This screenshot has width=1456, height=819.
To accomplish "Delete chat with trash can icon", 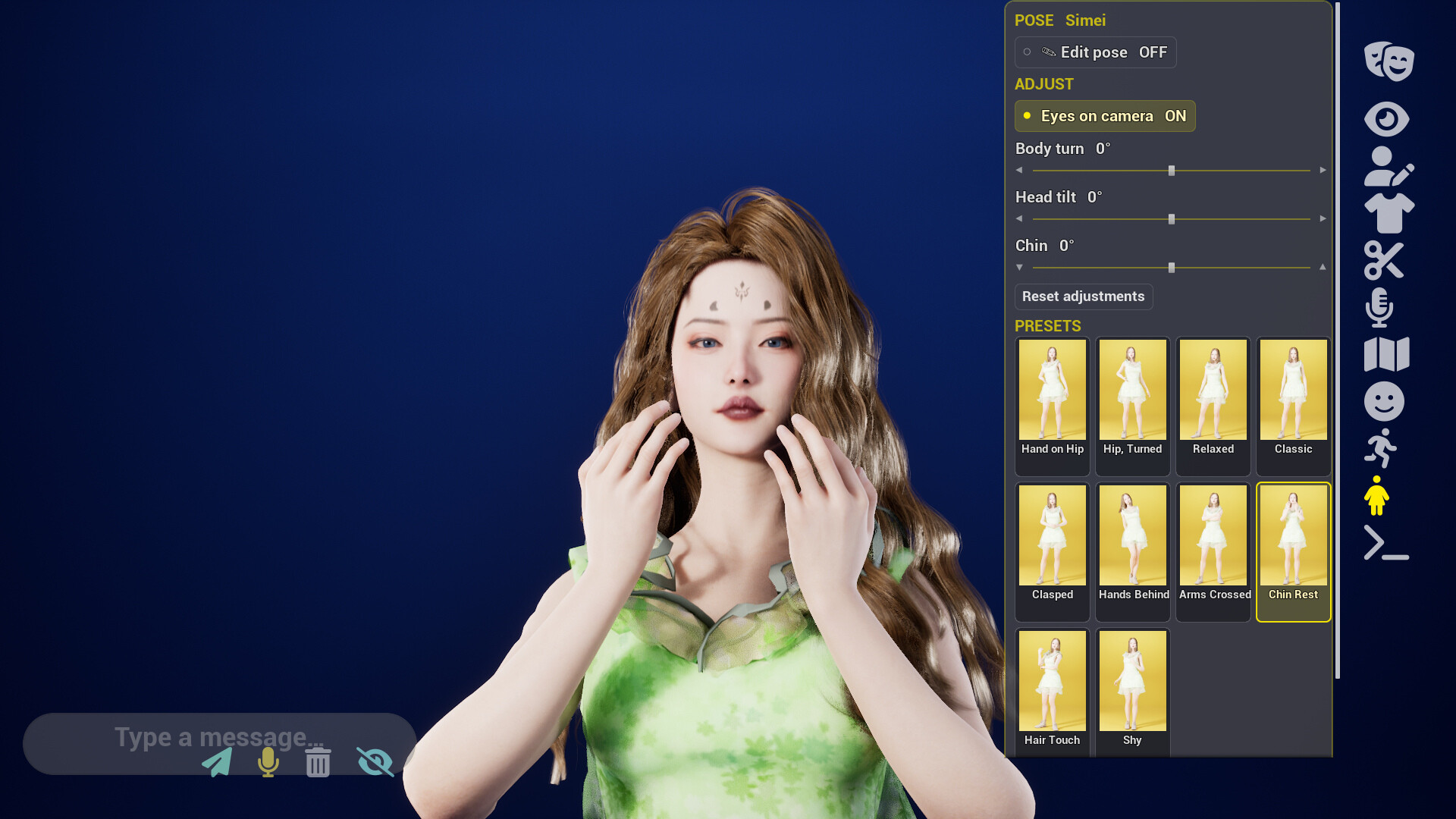I will 318,762.
